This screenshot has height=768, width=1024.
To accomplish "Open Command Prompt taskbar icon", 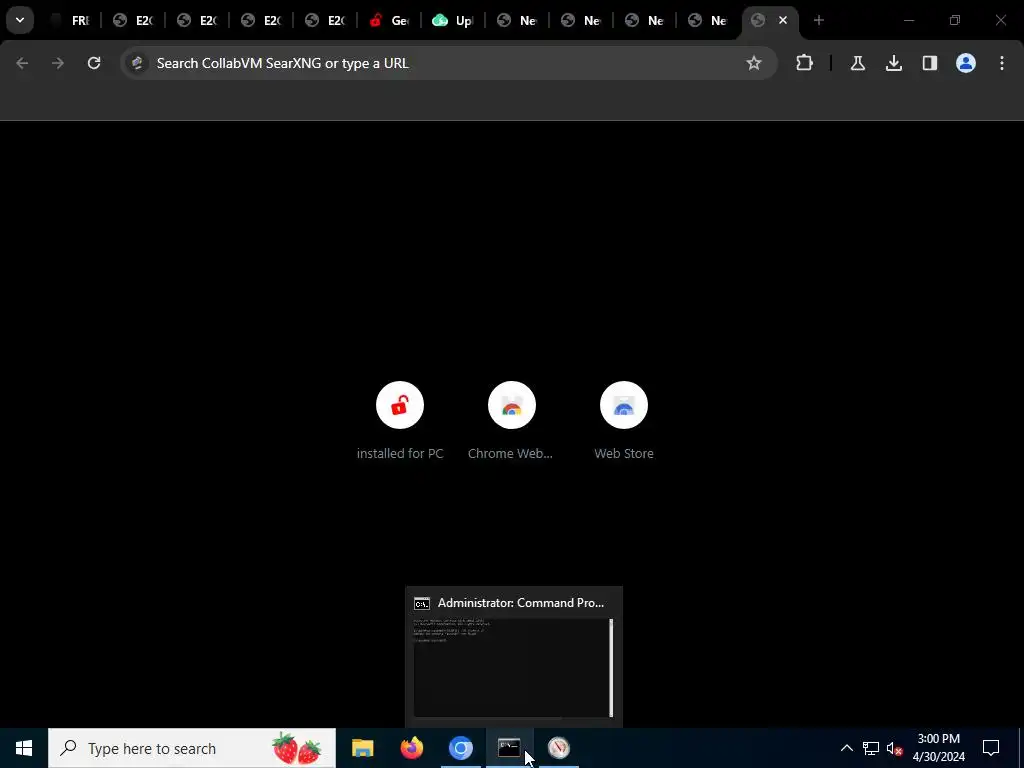I will pyautogui.click(x=509, y=748).
